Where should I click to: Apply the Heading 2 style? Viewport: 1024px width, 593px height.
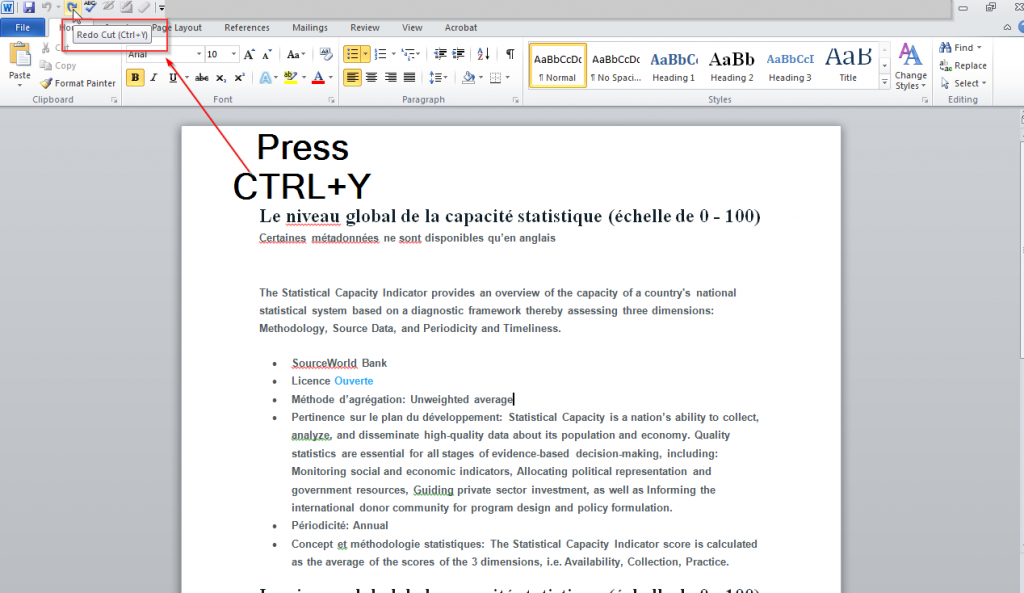(x=732, y=65)
